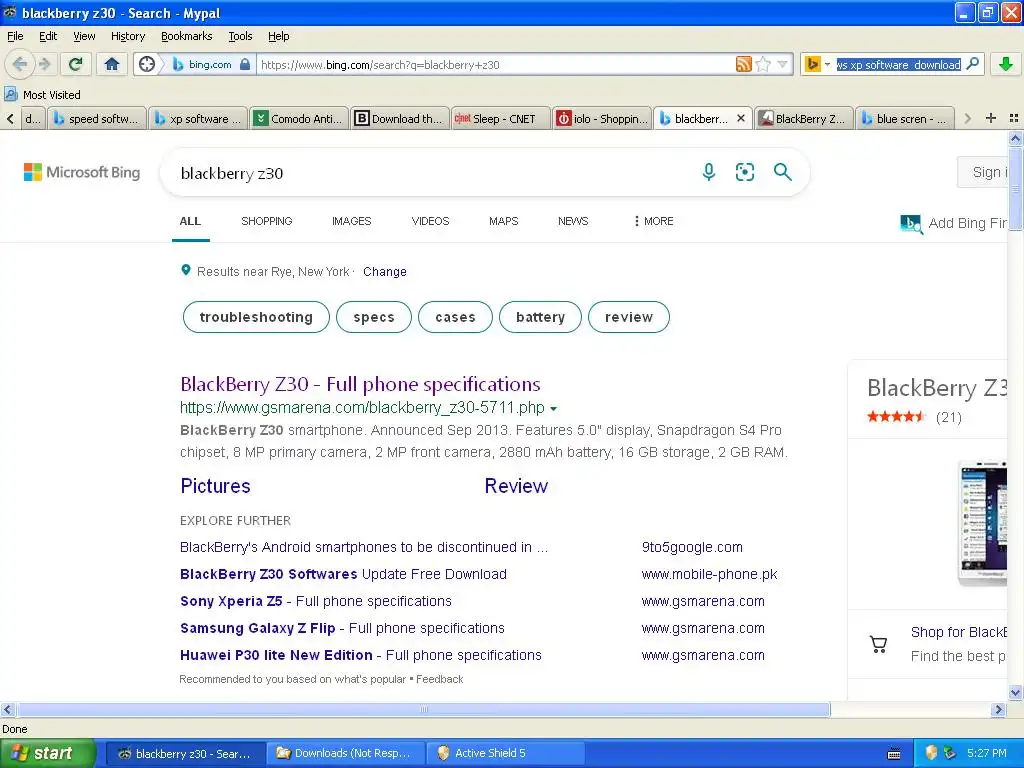Switch to the xp software tab
The image size is (1024, 768).
(199, 119)
